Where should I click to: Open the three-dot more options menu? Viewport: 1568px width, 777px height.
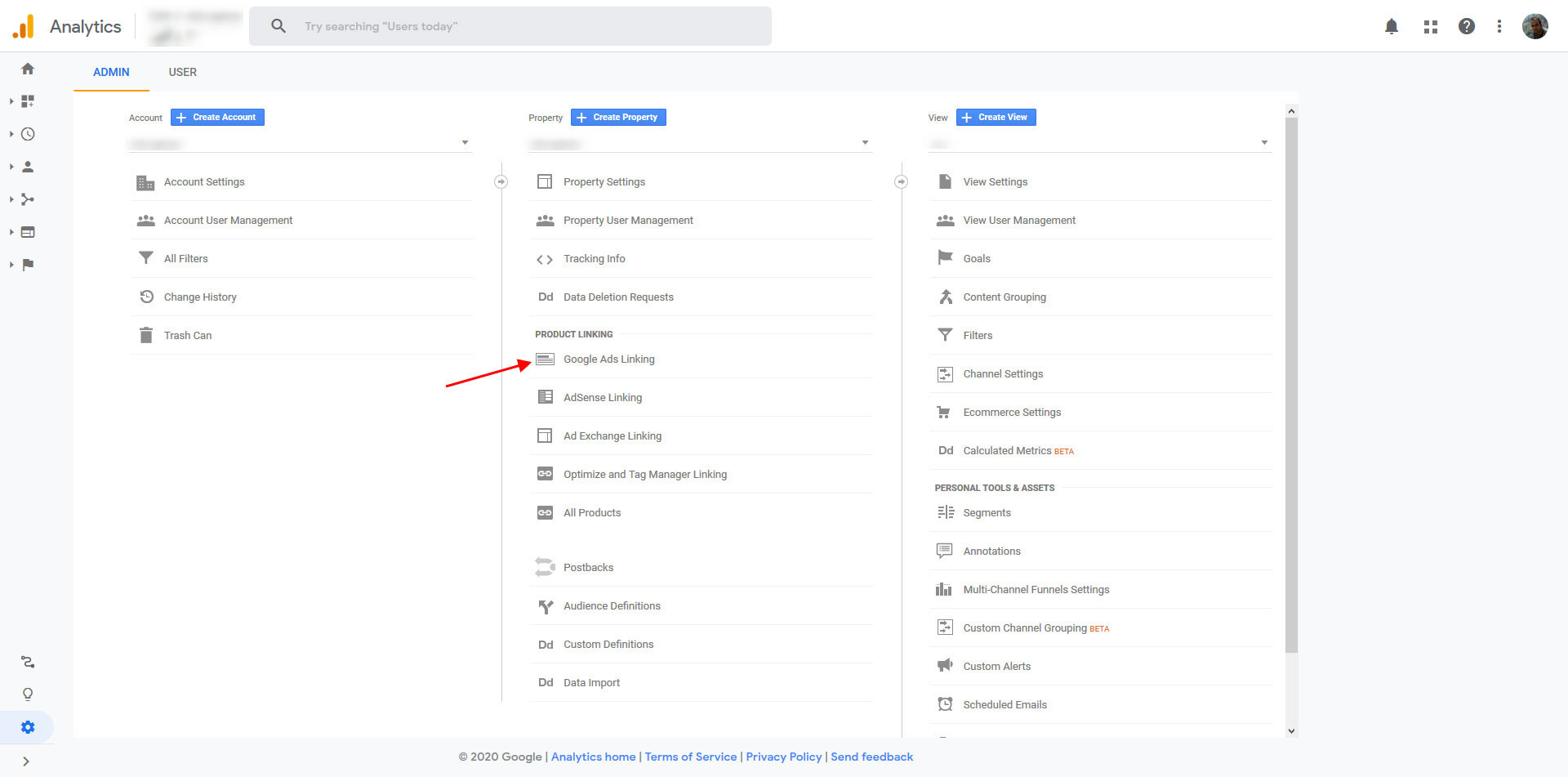pos(1499,26)
